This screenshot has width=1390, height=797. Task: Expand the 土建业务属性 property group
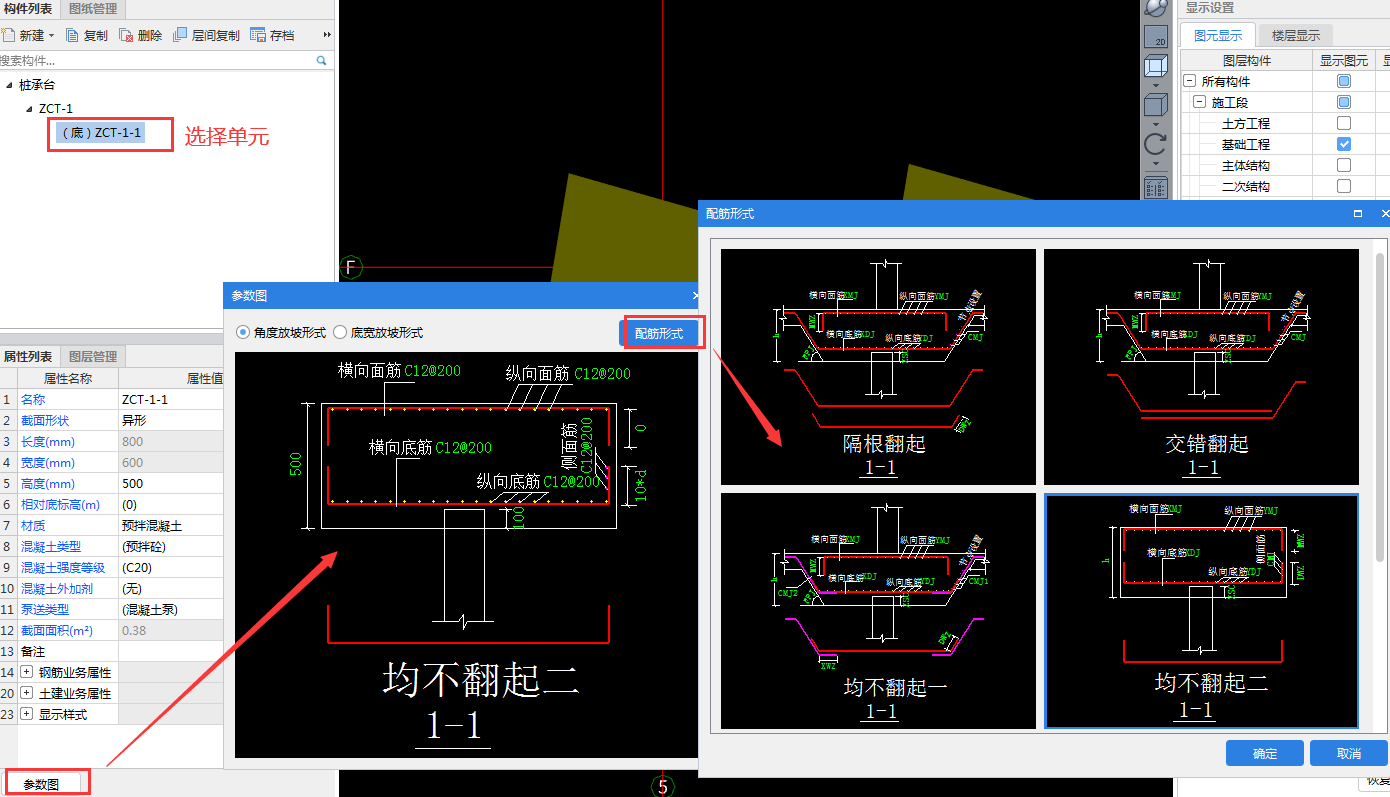coord(26,693)
